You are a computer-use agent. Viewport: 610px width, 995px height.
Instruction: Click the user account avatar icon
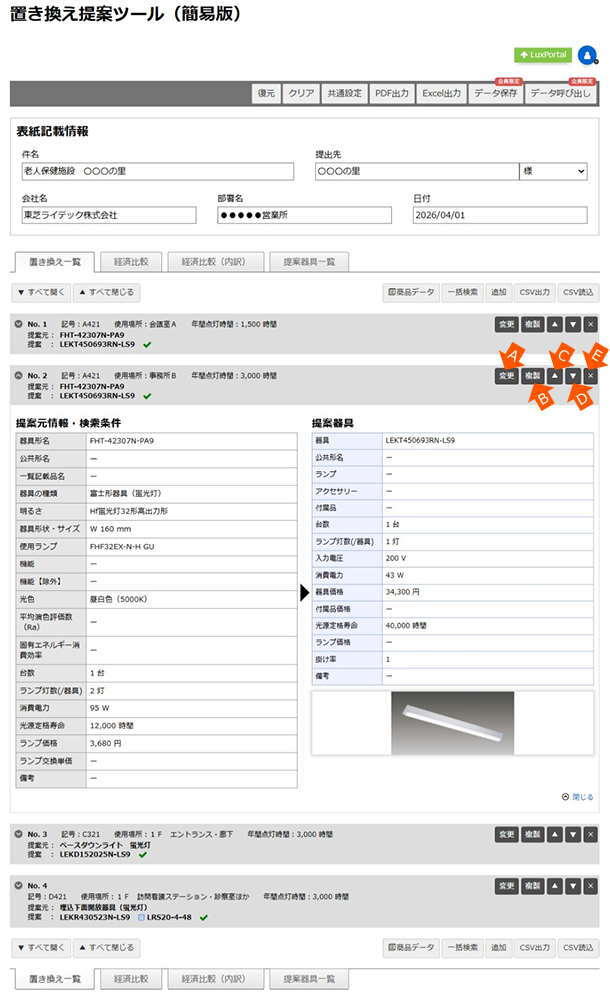587,54
